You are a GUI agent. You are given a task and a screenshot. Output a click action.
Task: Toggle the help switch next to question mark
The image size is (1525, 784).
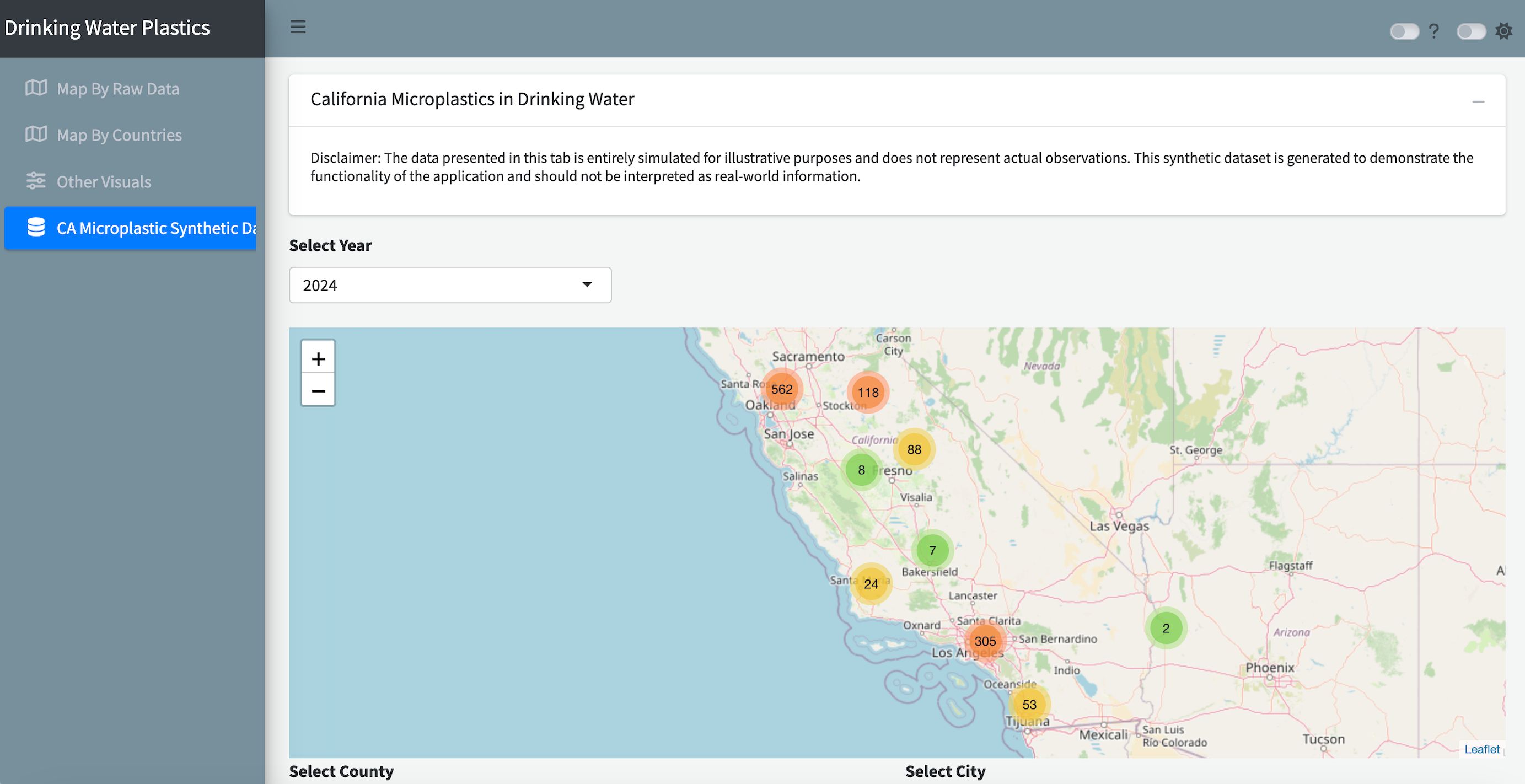[x=1404, y=31]
